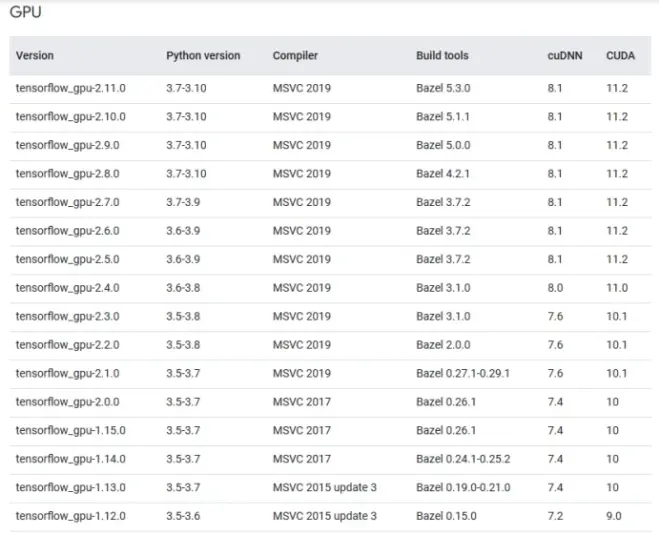Click MSVC 2019 in tensorflow_gpu-2.10.0 row
Screen dimensions: 660x535
(301, 117)
